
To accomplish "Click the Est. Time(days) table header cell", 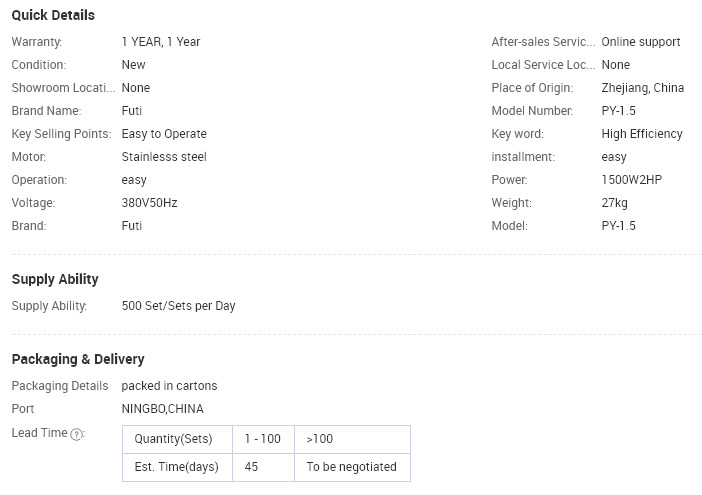I will pyautogui.click(x=177, y=467).
